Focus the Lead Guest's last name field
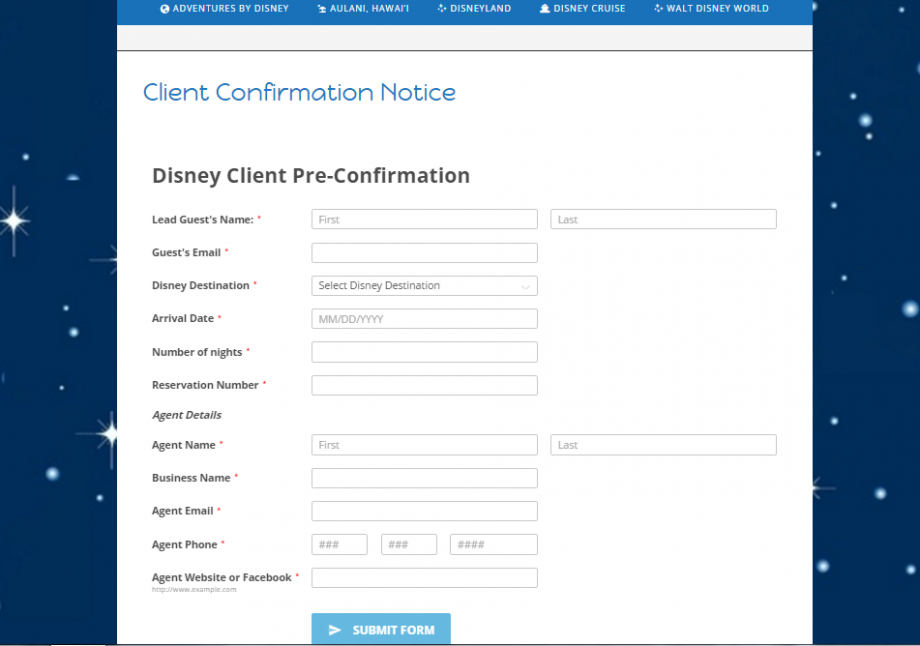 663,219
